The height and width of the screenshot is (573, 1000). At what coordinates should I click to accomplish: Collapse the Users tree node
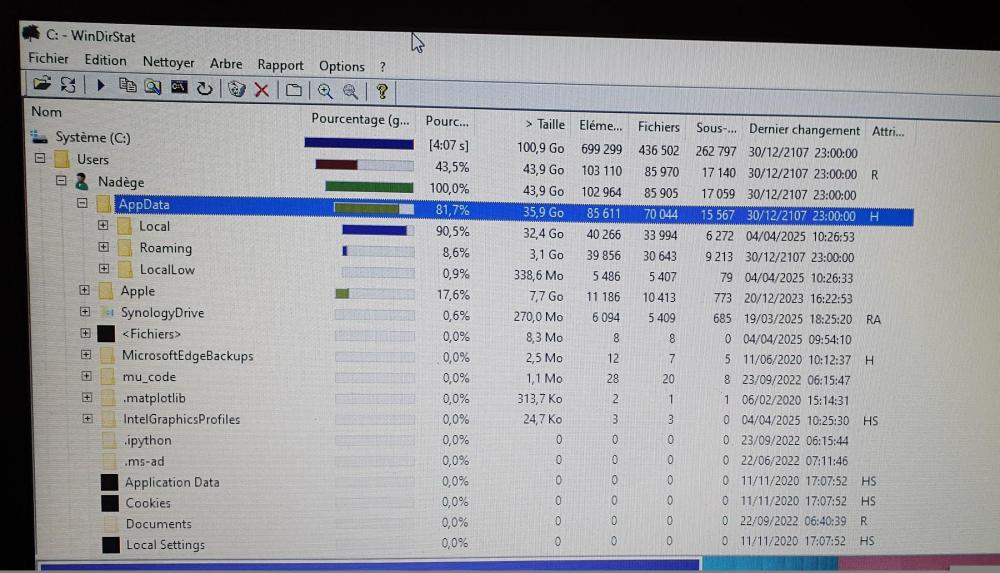point(40,158)
